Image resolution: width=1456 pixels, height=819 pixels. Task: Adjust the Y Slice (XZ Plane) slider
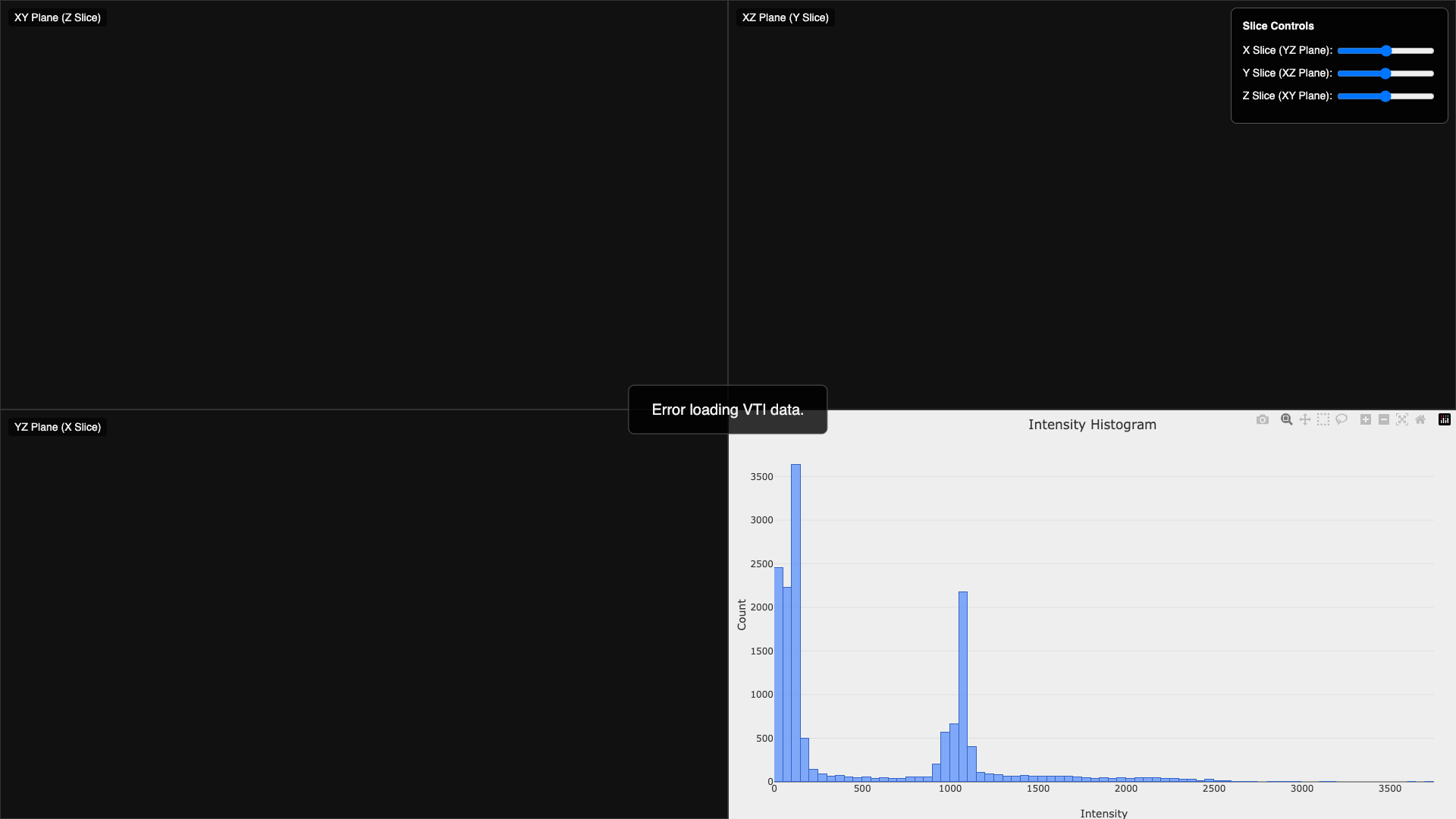point(1385,74)
